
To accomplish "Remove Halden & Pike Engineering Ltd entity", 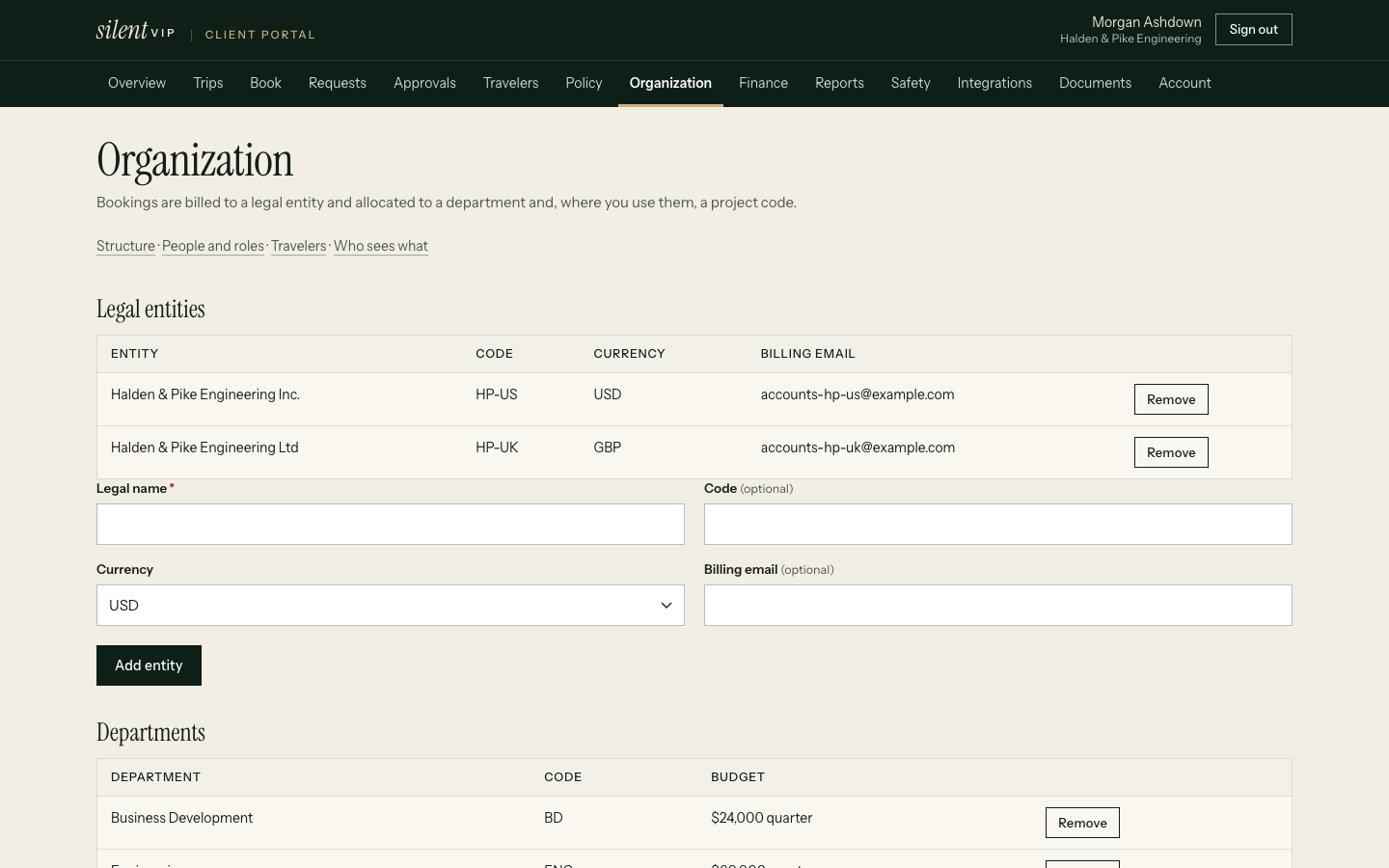I will (1171, 452).
